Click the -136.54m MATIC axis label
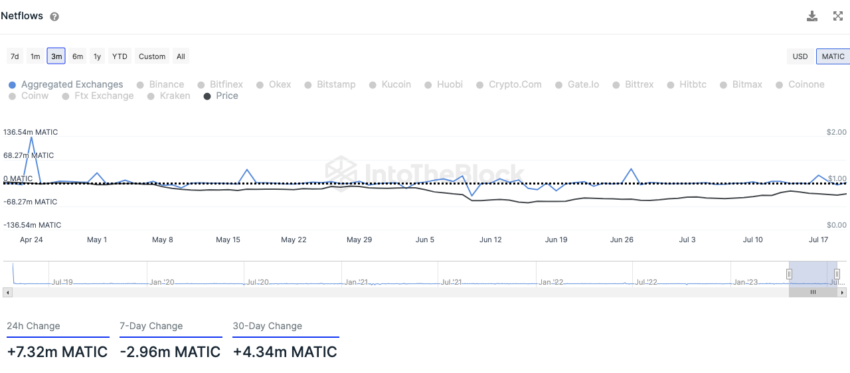 coord(32,225)
